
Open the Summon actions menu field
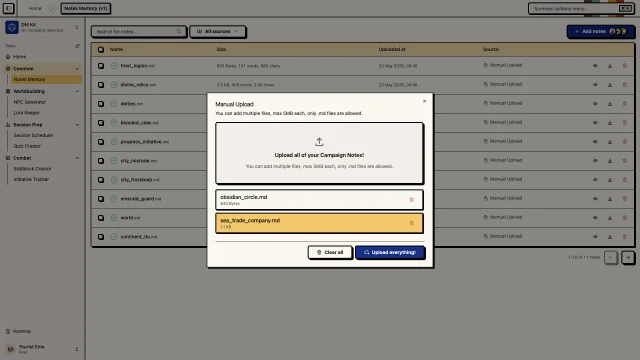pyautogui.click(x=581, y=9)
